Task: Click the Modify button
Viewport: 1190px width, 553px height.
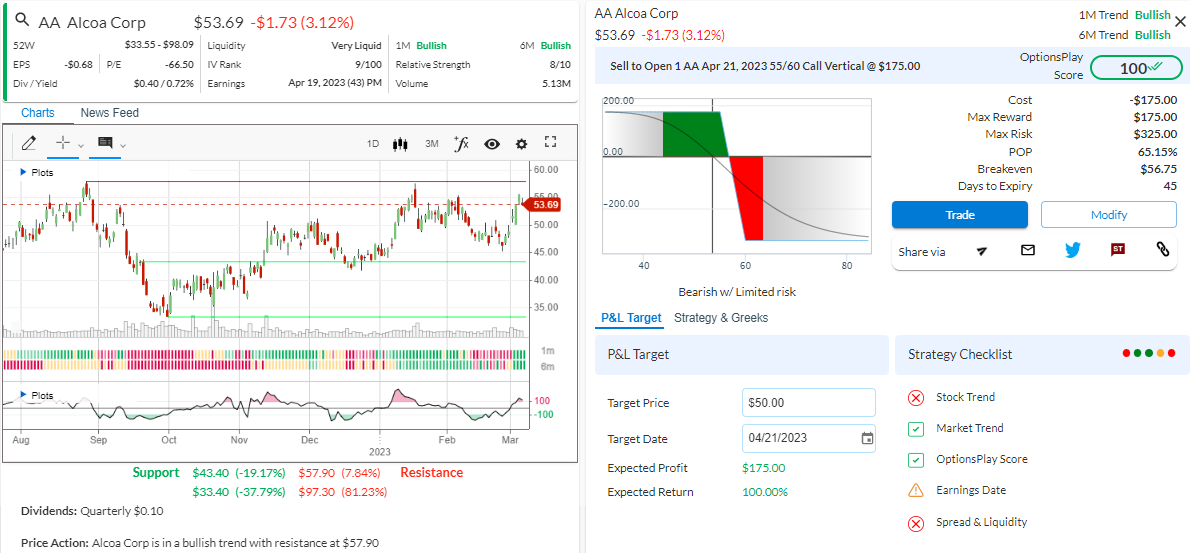Action: (x=1109, y=215)
